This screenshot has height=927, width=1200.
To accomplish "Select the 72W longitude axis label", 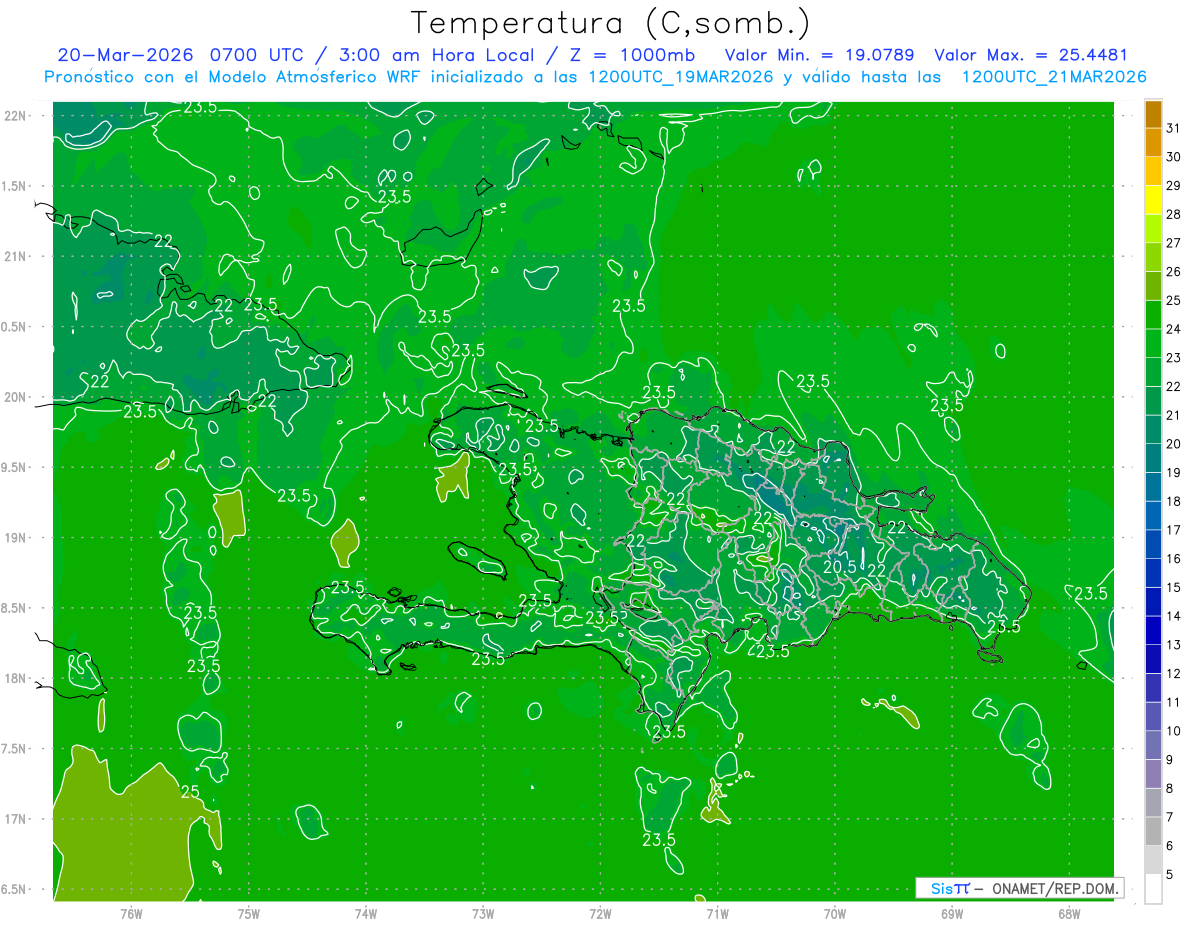I will [600, 913].
